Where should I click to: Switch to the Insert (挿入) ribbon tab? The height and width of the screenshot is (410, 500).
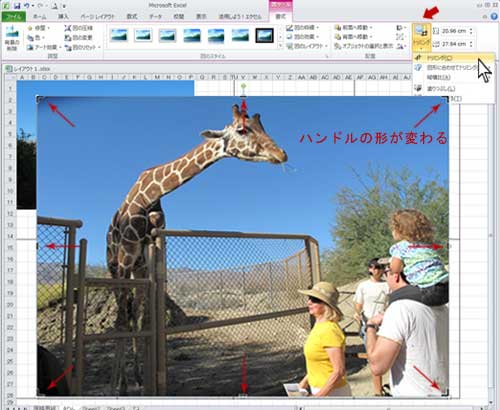63,16
